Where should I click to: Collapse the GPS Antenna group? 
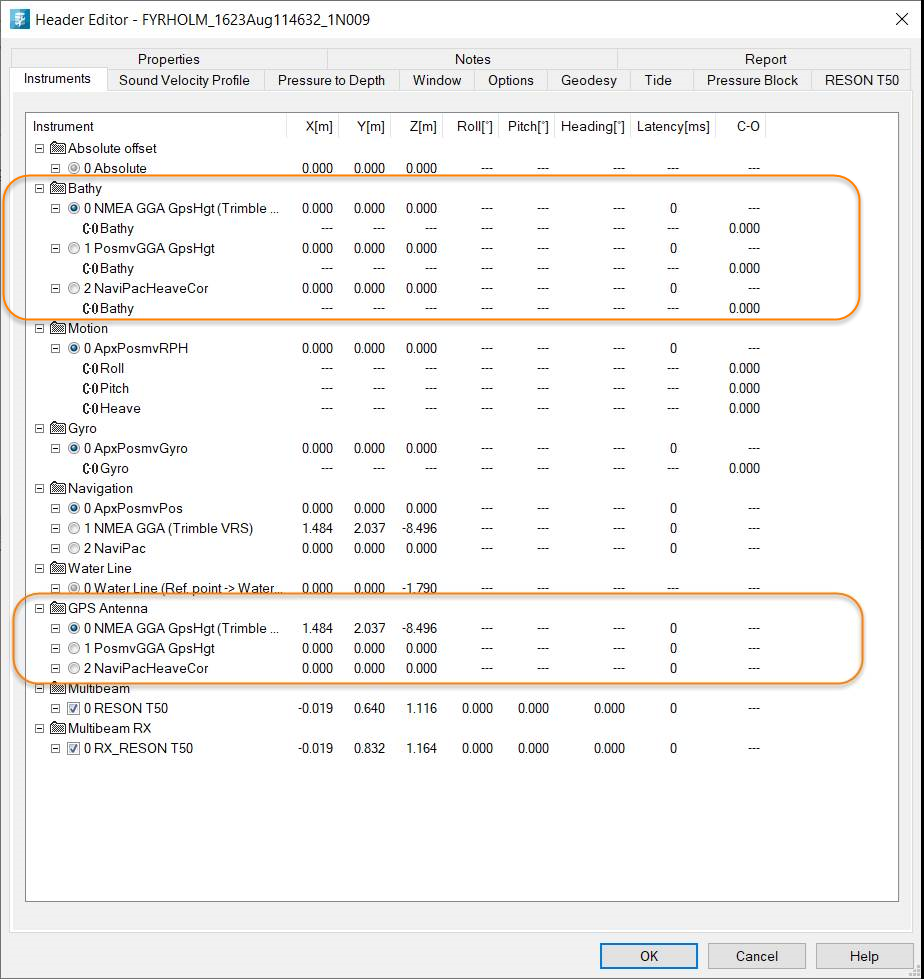pos(39,608)
